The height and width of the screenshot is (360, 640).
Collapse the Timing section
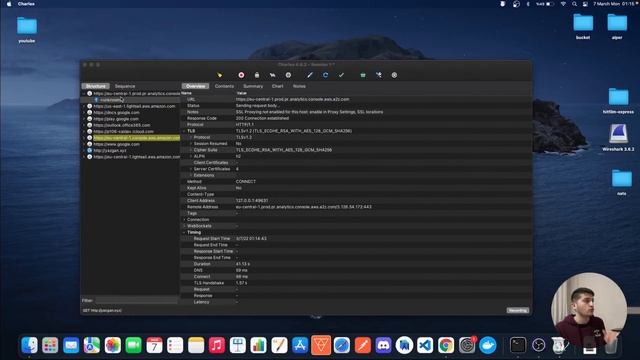(x=184, y=232)
